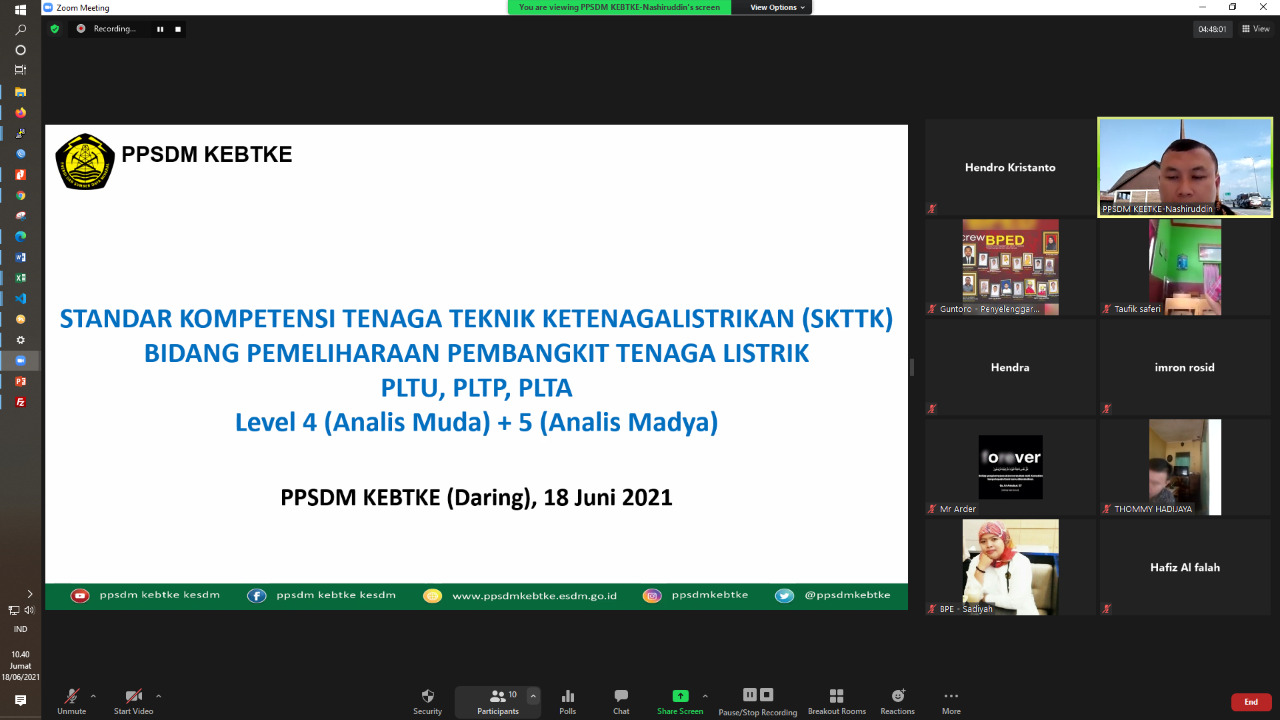The height and width of the screenshot is (720, 1280).
Task: Expand the audio options caret beside Unmute
Action: (x=93, y=696)
